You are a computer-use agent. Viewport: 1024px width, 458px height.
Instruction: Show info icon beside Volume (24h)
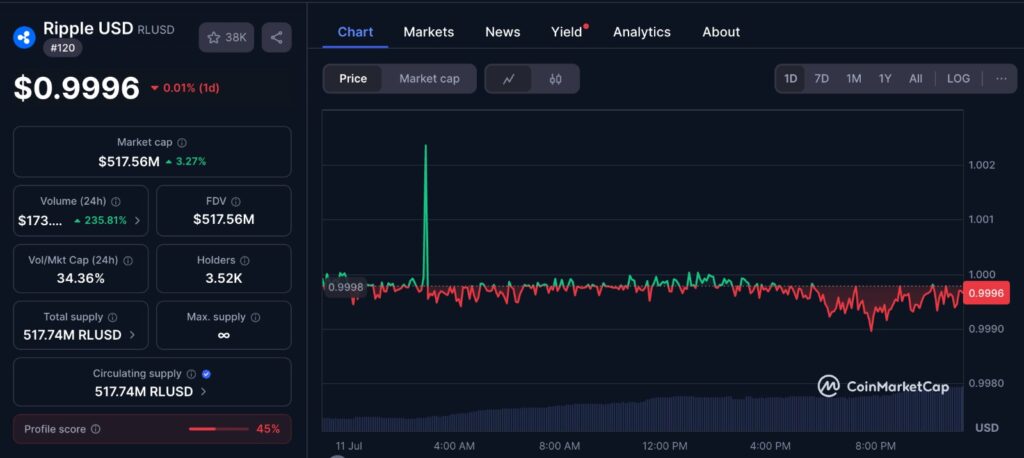116,202
